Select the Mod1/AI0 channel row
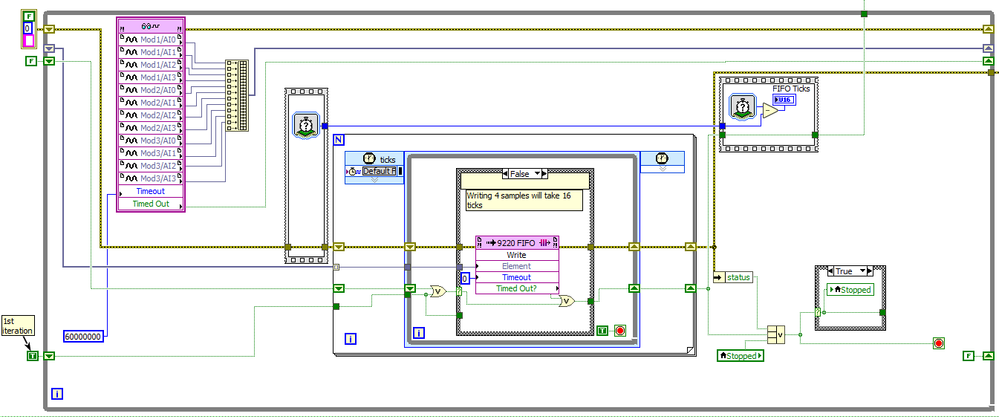This screenshot has width=999, height=417. click(x=150, y=39)
